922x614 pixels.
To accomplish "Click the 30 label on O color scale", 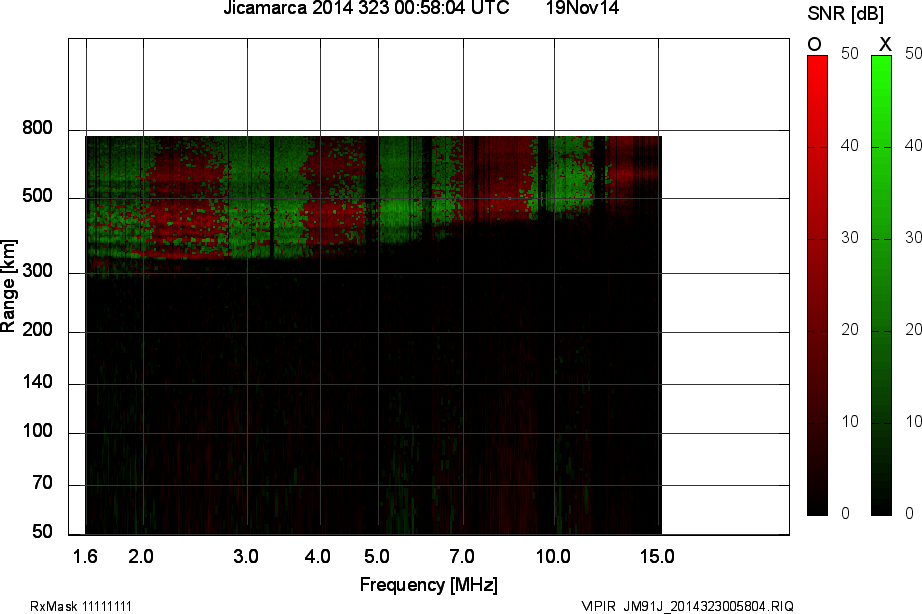I will pos(850,238).
